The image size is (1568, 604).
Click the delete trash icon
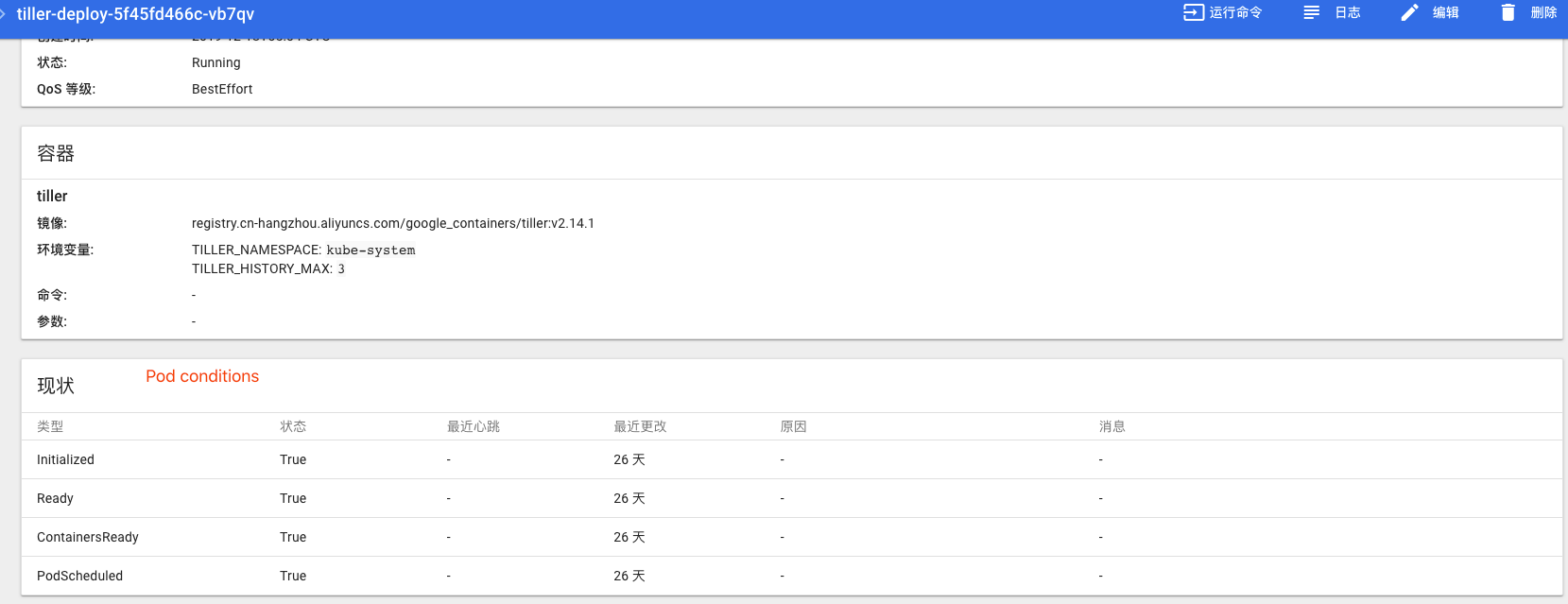[1508, 12]
